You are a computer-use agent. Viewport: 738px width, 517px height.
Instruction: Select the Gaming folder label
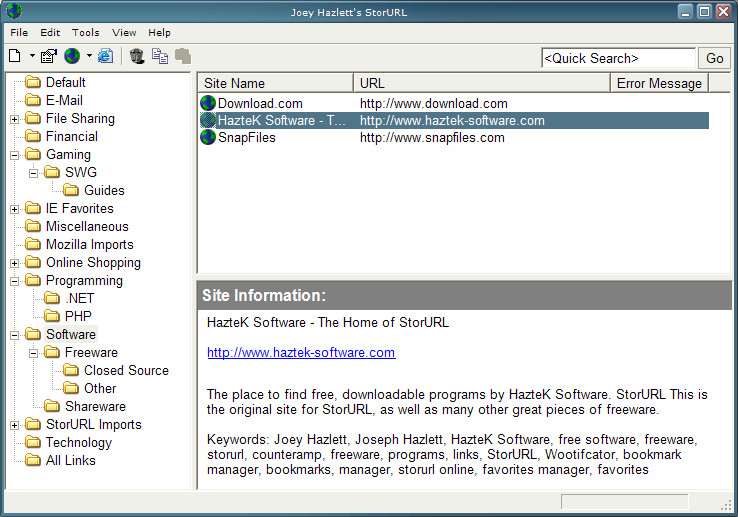[68, 154]
